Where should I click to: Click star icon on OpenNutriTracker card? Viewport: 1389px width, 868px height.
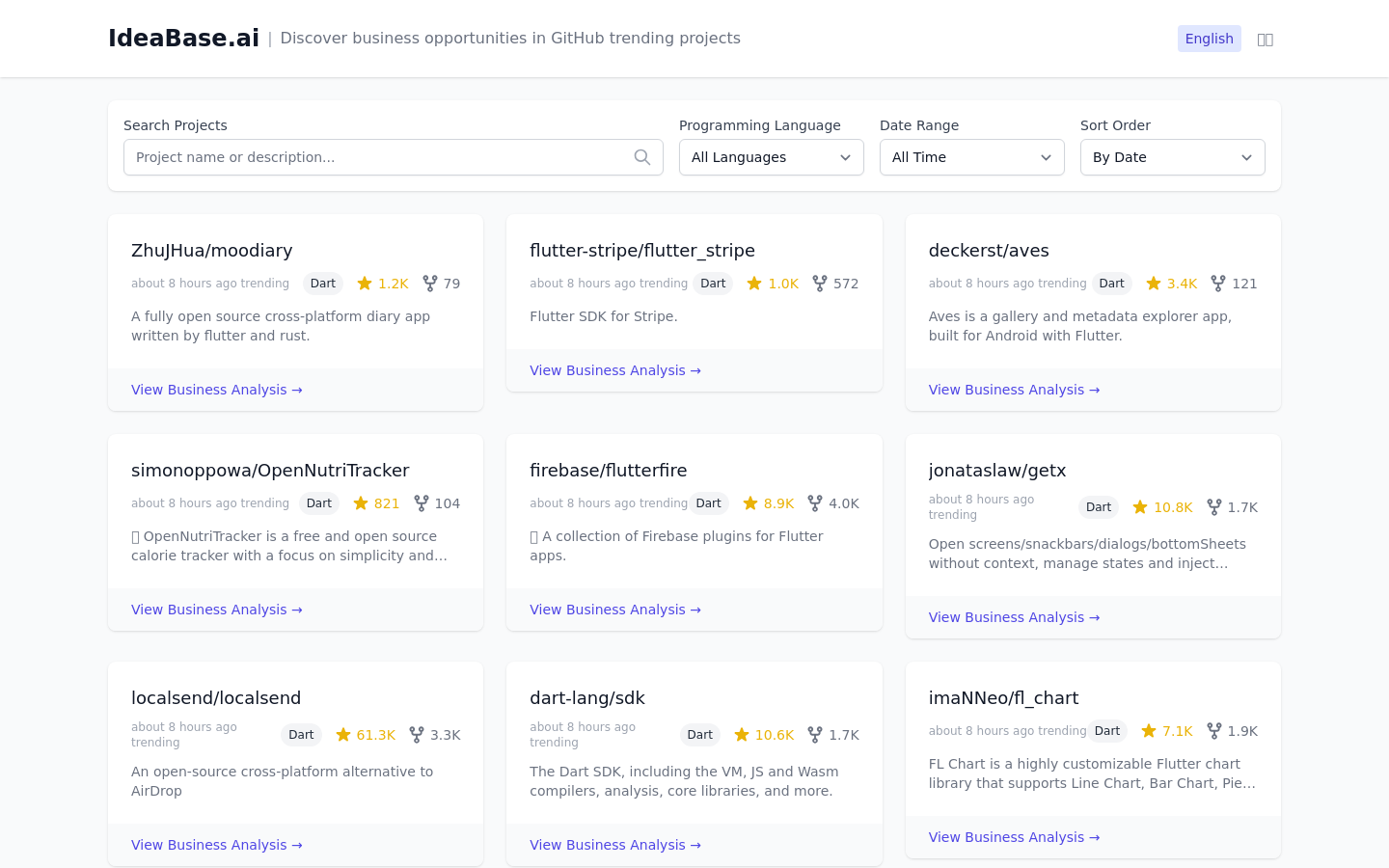click(361, 503)
